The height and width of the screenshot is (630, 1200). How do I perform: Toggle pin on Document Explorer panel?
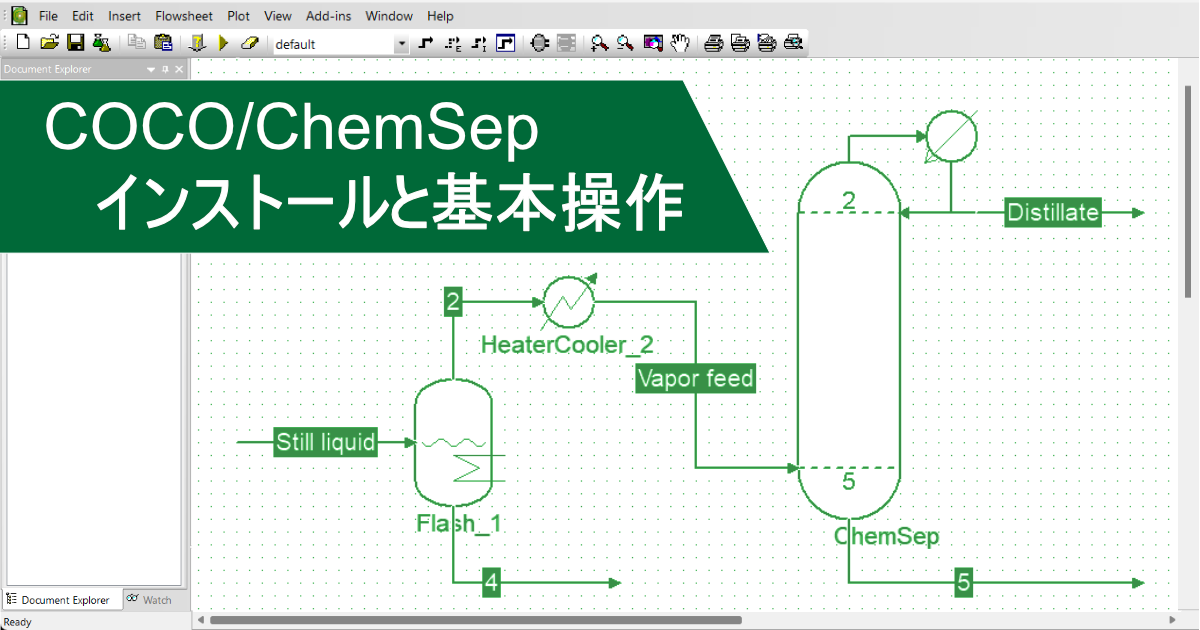click(165, 69)
